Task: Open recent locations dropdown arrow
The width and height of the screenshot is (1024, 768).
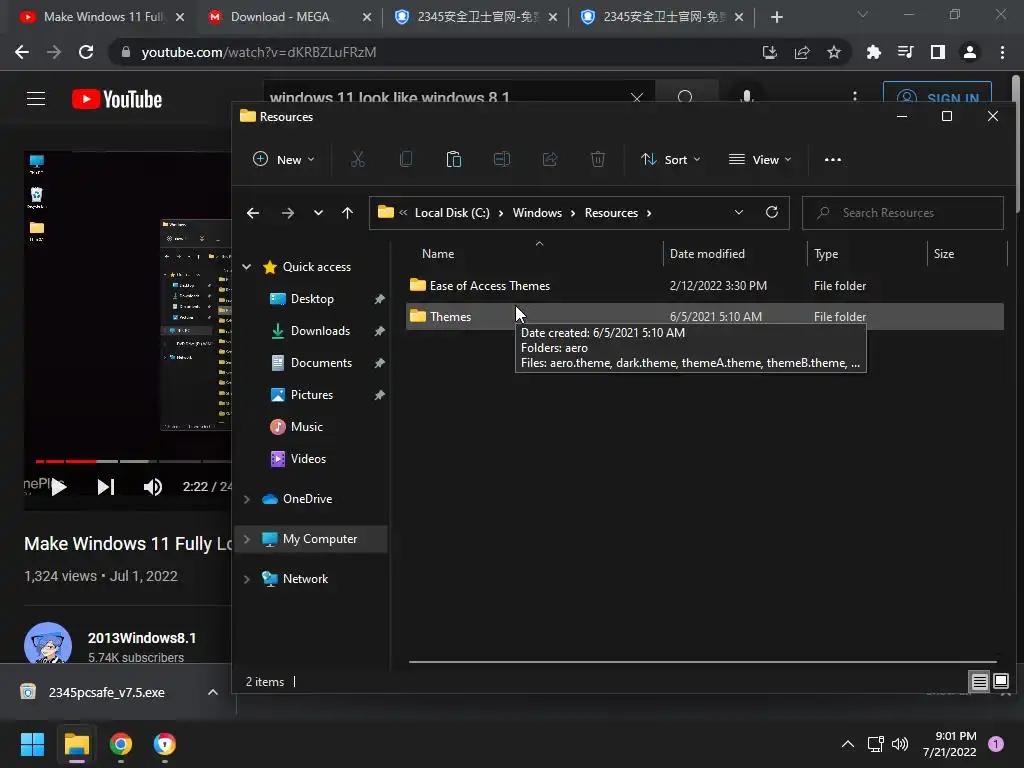Action: coord(318,213)
